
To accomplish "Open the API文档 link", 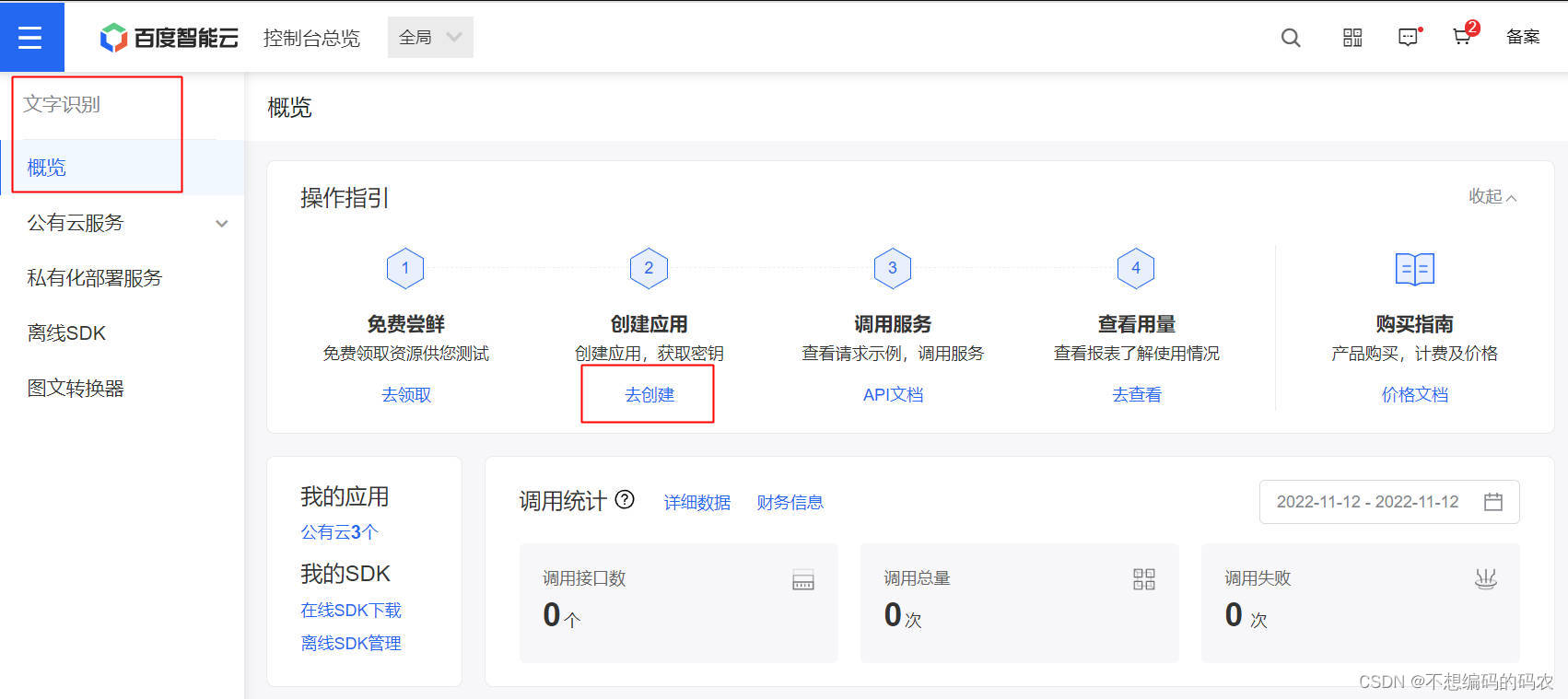I will coord(893,394).
